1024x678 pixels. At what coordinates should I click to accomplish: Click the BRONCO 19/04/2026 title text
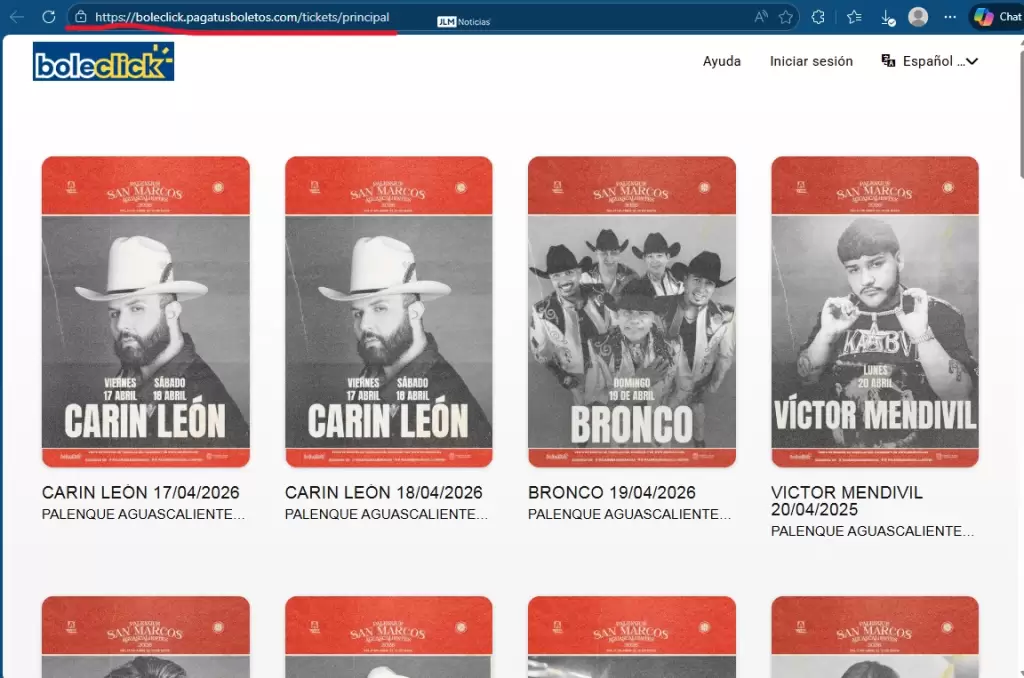point(611,493)
